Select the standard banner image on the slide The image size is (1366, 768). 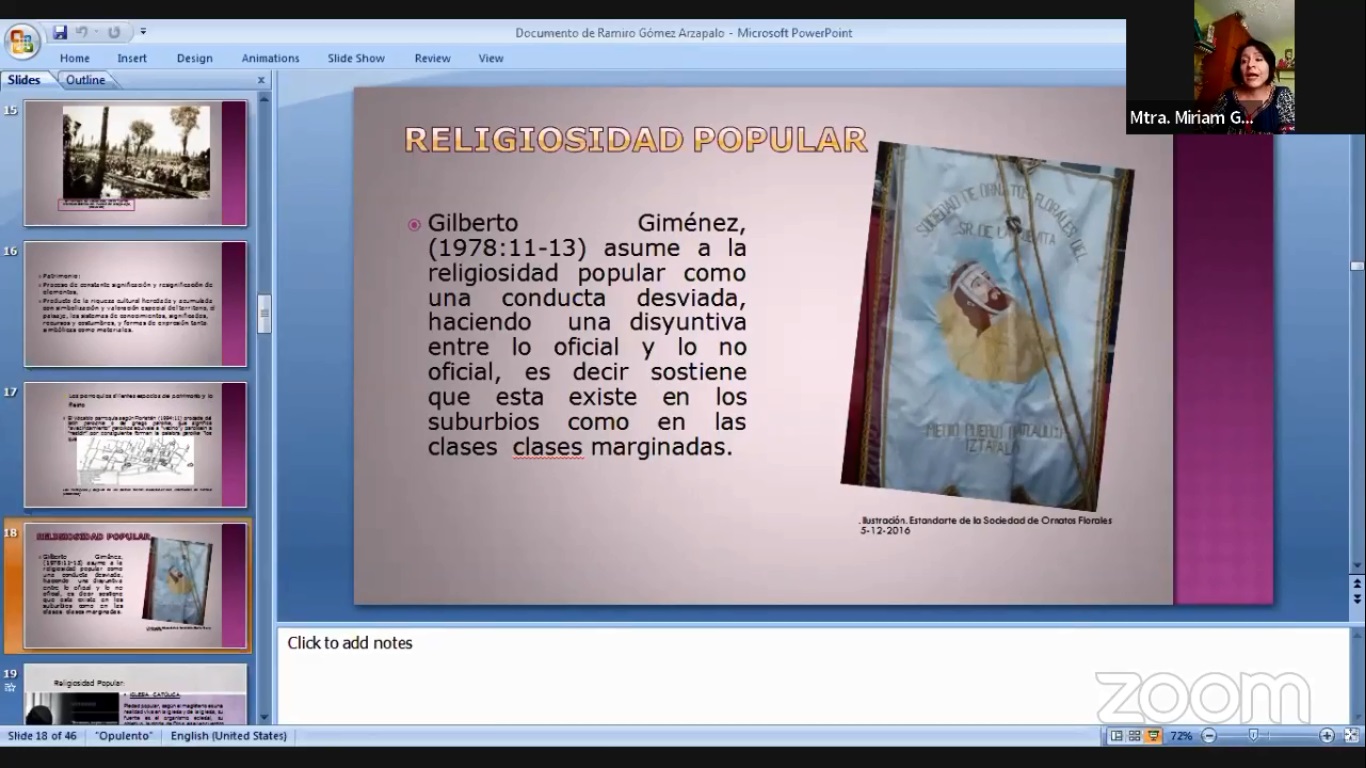[987, 325]
